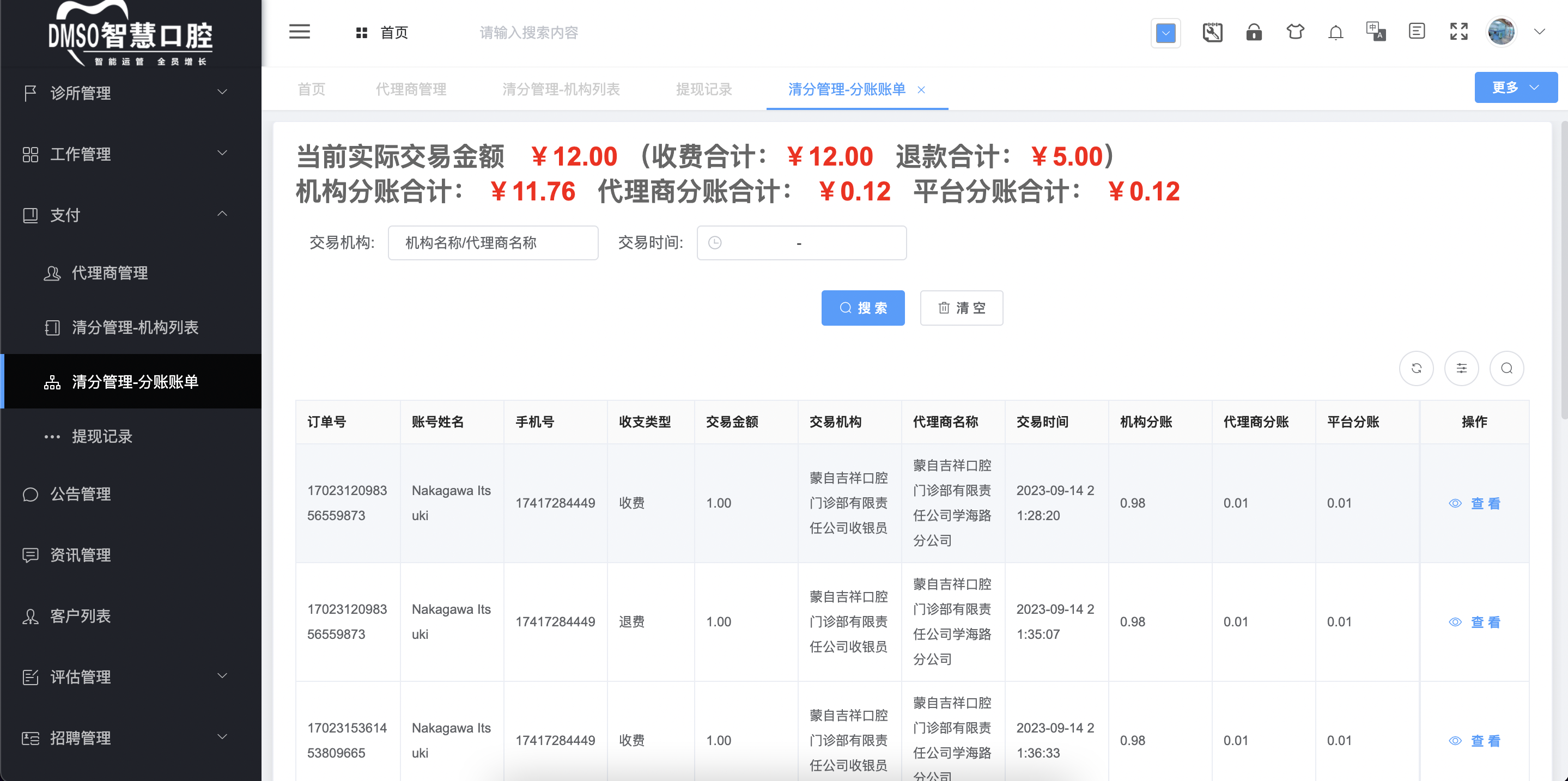The width and height of the screenshot is (1568, 781).
Task: Focus the 请输入搜索内容 search box
Action: [x=528, y=33]
